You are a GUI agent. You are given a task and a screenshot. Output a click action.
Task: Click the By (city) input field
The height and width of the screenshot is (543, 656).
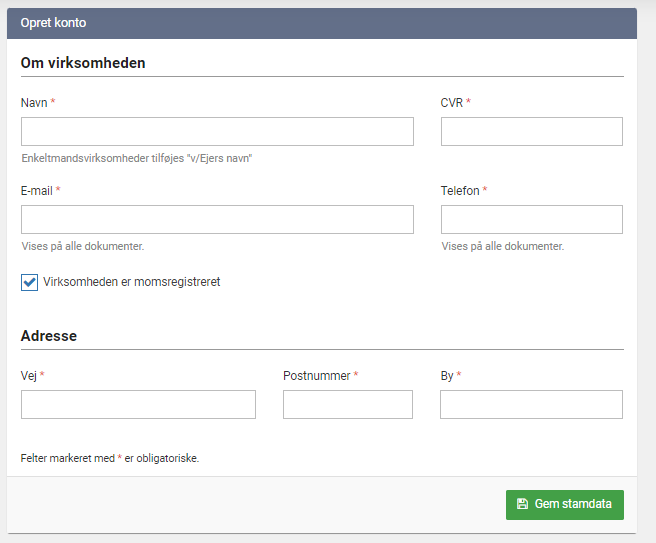tap(531, 404)
